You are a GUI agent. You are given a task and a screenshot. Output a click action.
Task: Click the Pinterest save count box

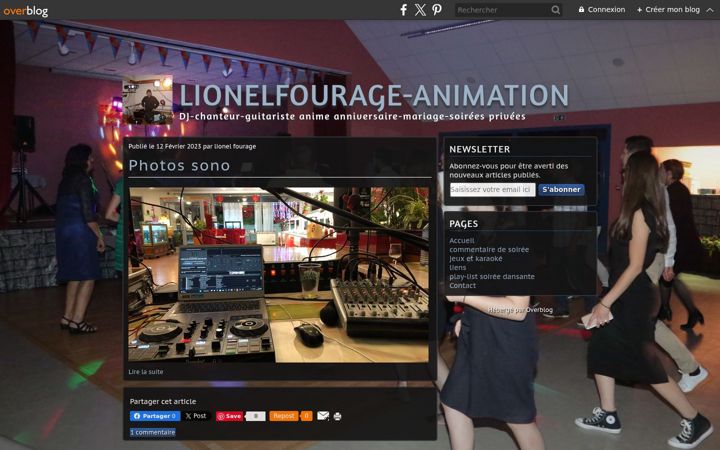point(256,416)
